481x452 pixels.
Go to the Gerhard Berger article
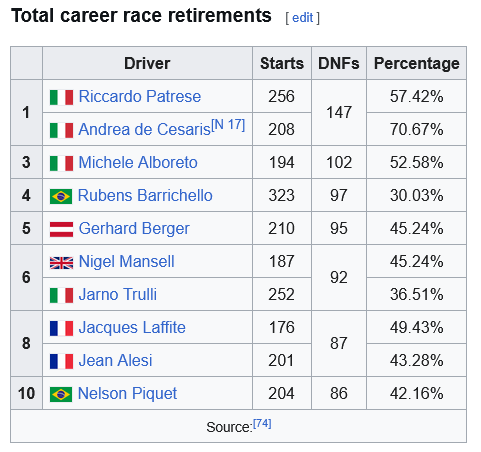134,229
